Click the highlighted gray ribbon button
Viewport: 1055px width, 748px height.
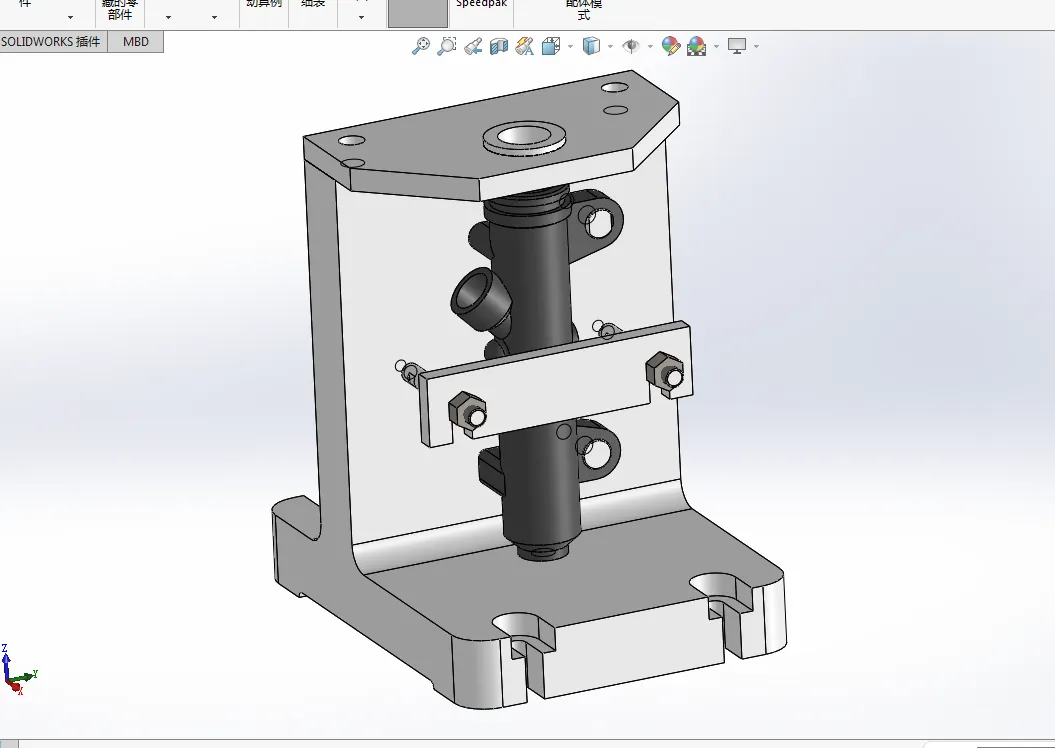418,13
